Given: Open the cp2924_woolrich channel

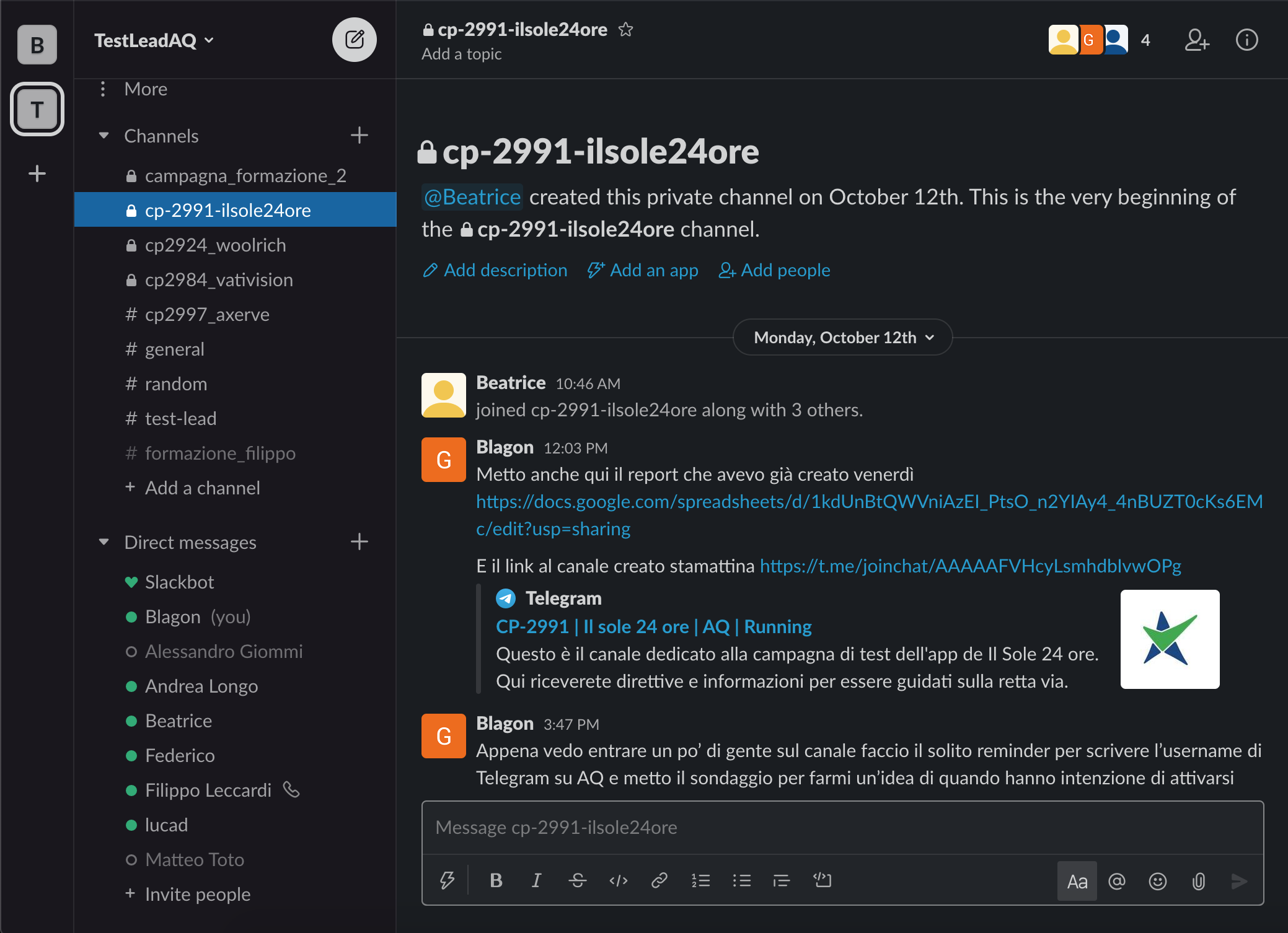Looking at the screenshot, I should (236, 245).
